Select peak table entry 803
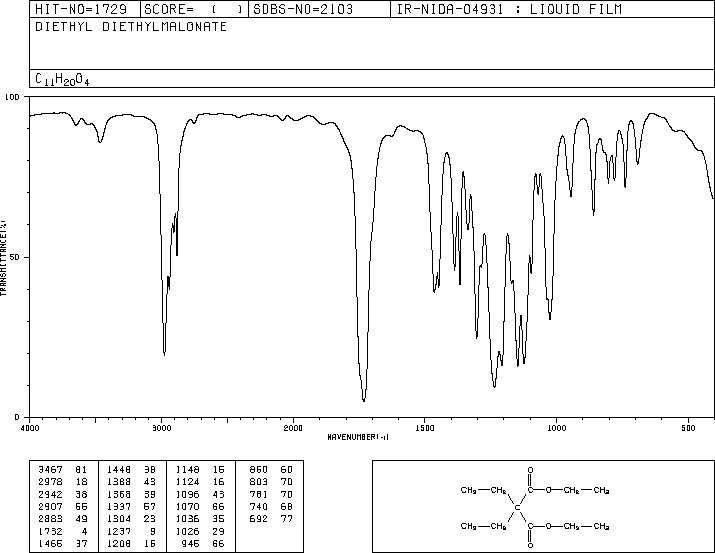Screen dimensions: 715x553 (259, 482)
